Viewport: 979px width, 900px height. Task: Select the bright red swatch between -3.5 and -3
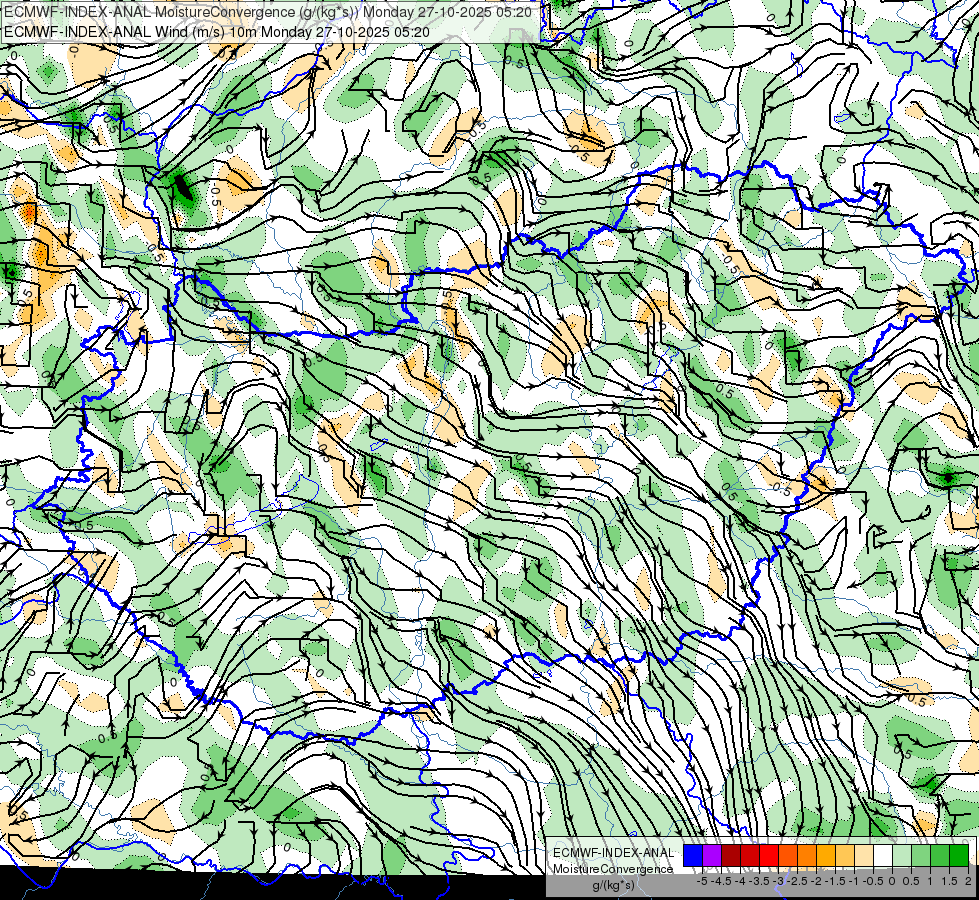click(769, 855)
